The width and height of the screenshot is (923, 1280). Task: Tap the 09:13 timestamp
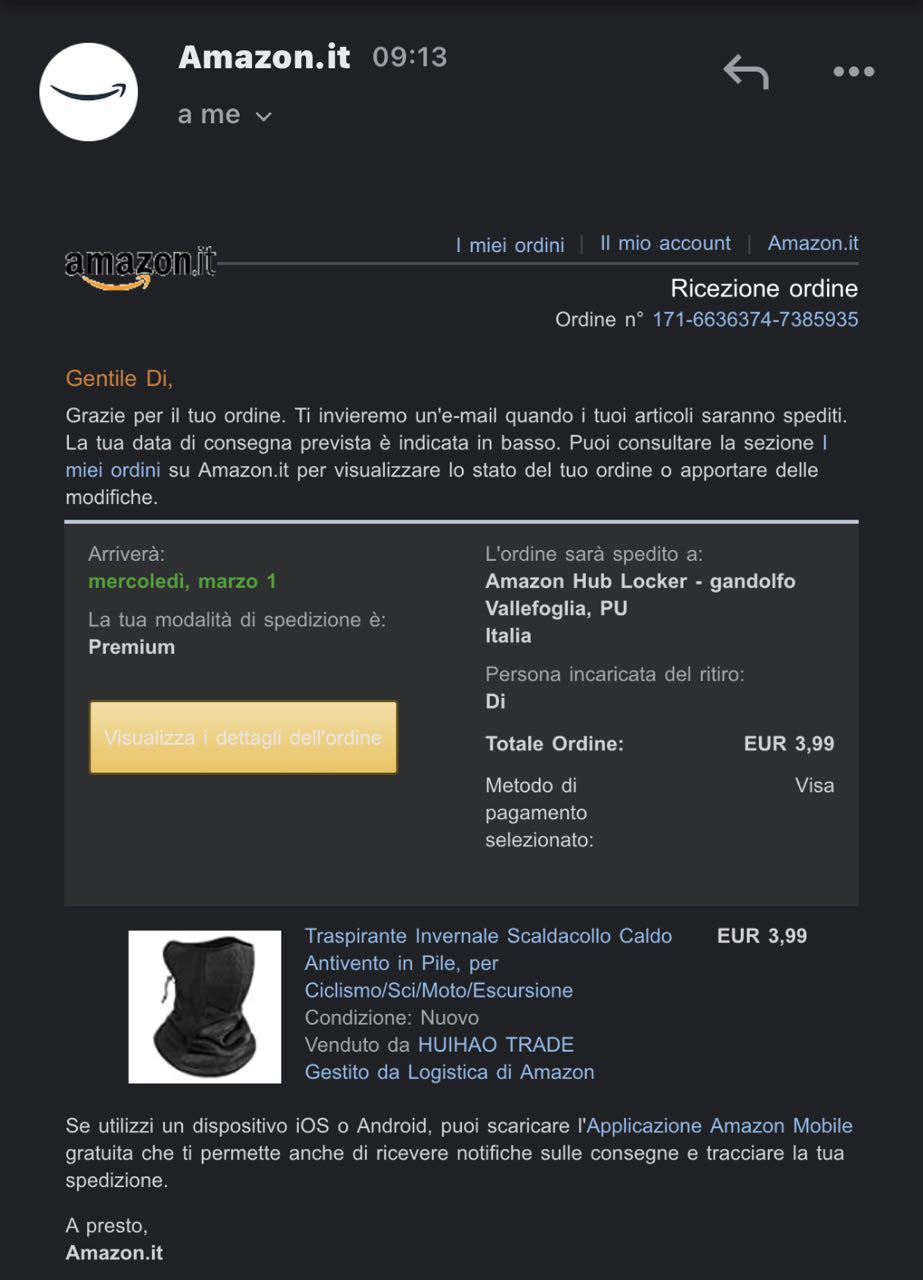click(410, 57)
